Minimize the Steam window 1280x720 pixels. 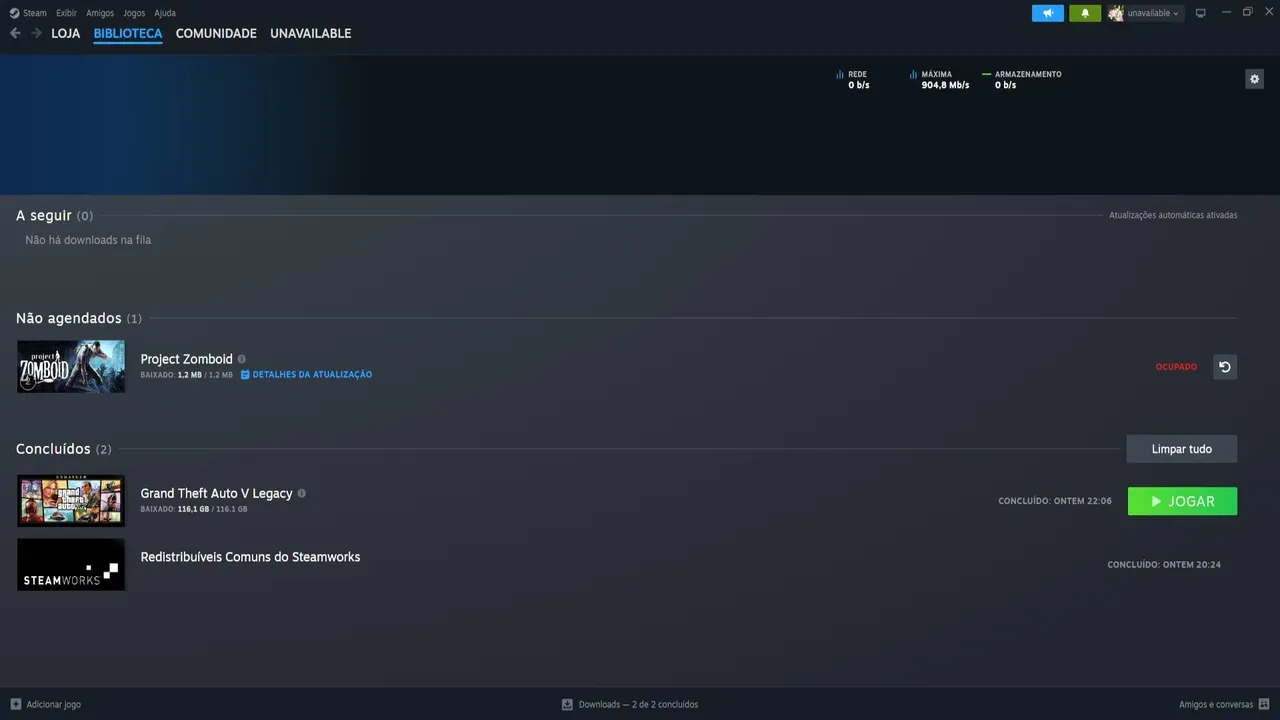click(x=1226, y=12)
